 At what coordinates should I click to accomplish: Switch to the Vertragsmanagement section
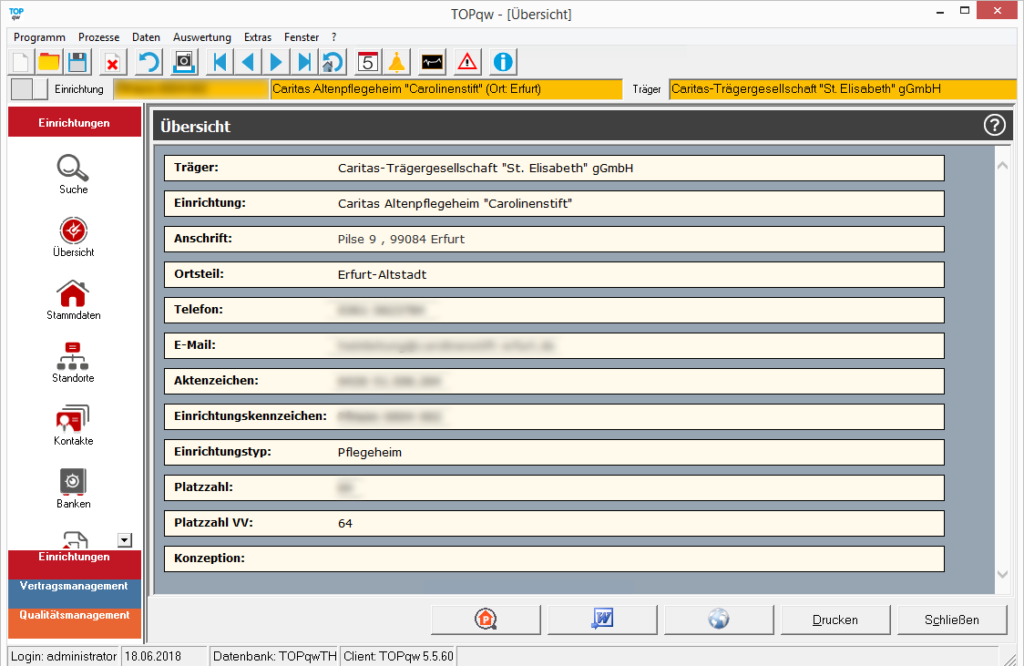coord(74,586)
